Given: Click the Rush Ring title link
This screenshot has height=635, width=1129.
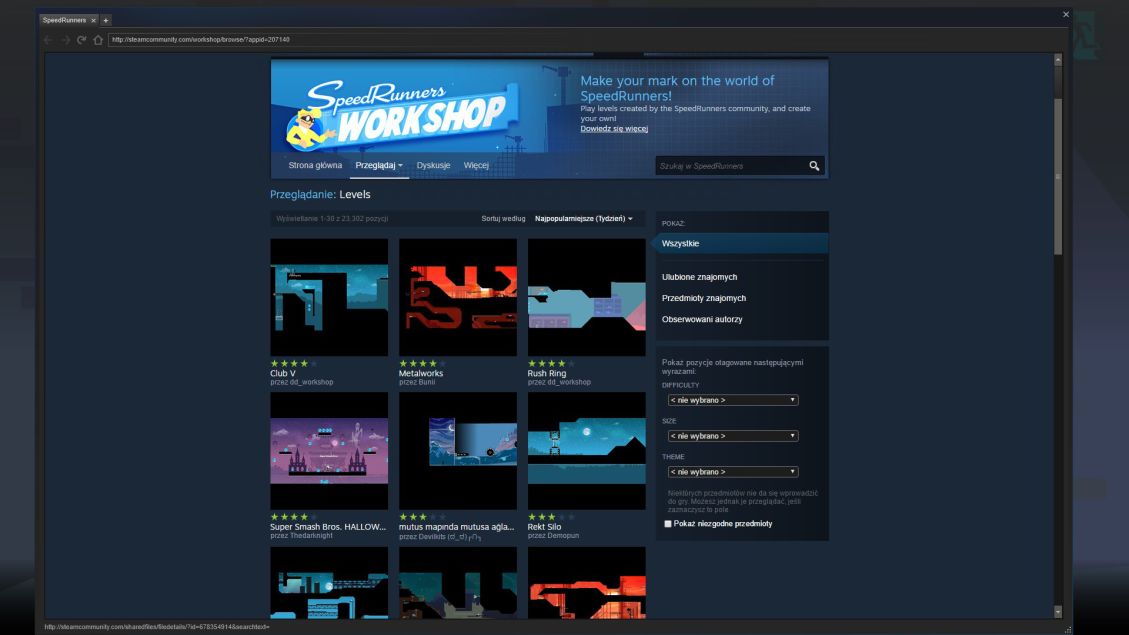Looking at the screenshot, I should pos(547,373).
